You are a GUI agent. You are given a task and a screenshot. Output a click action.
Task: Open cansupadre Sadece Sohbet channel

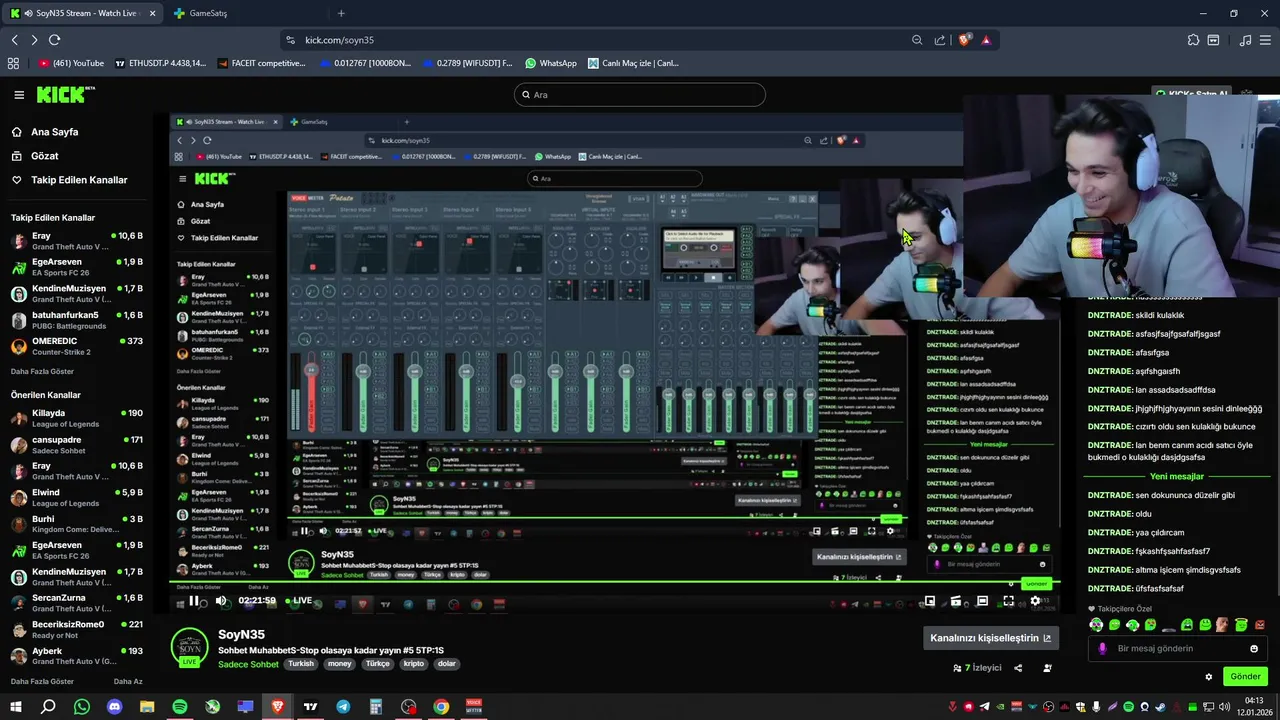tap(77, 445)
